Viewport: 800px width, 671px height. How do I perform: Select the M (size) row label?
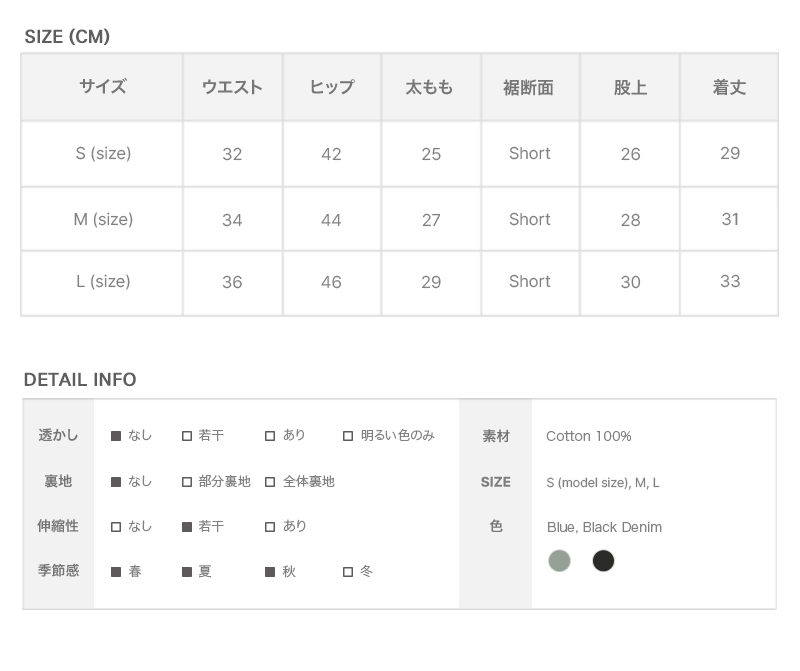point(103,220)
